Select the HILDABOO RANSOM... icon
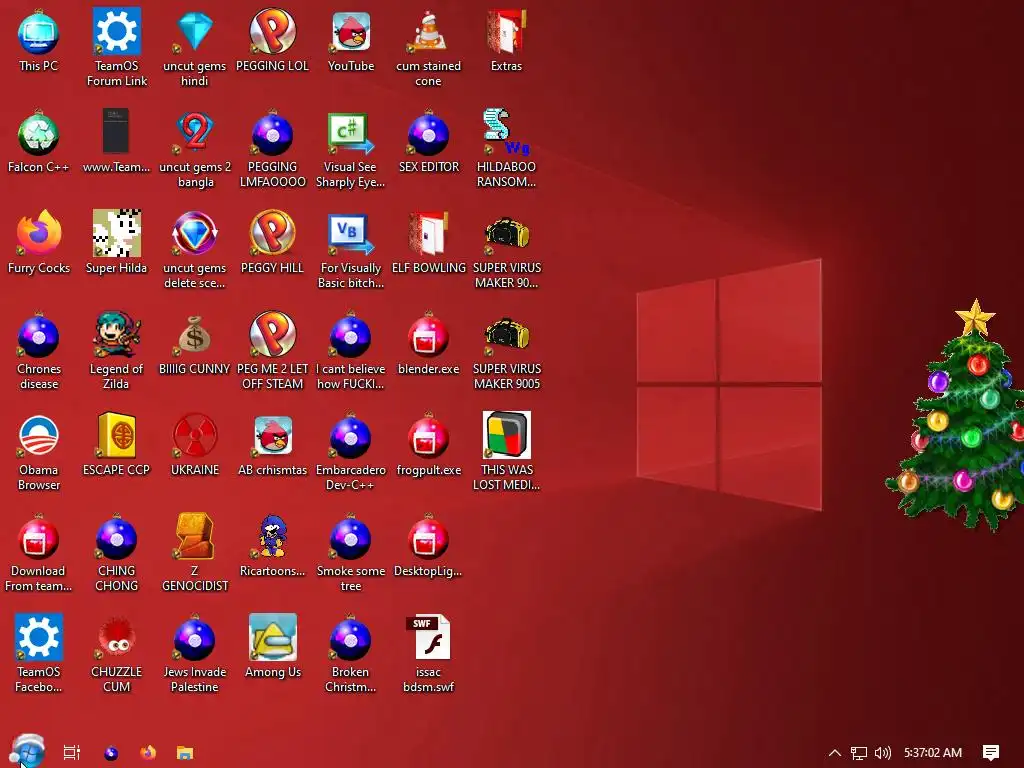 tap(506, 149)
